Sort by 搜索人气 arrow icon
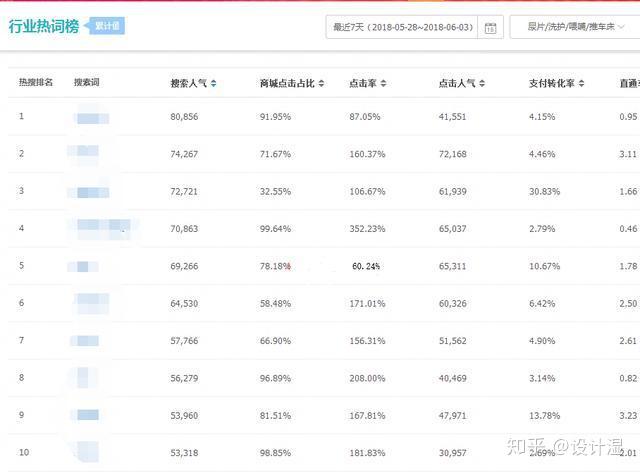The image size is (640, 473). click(213, 83)
